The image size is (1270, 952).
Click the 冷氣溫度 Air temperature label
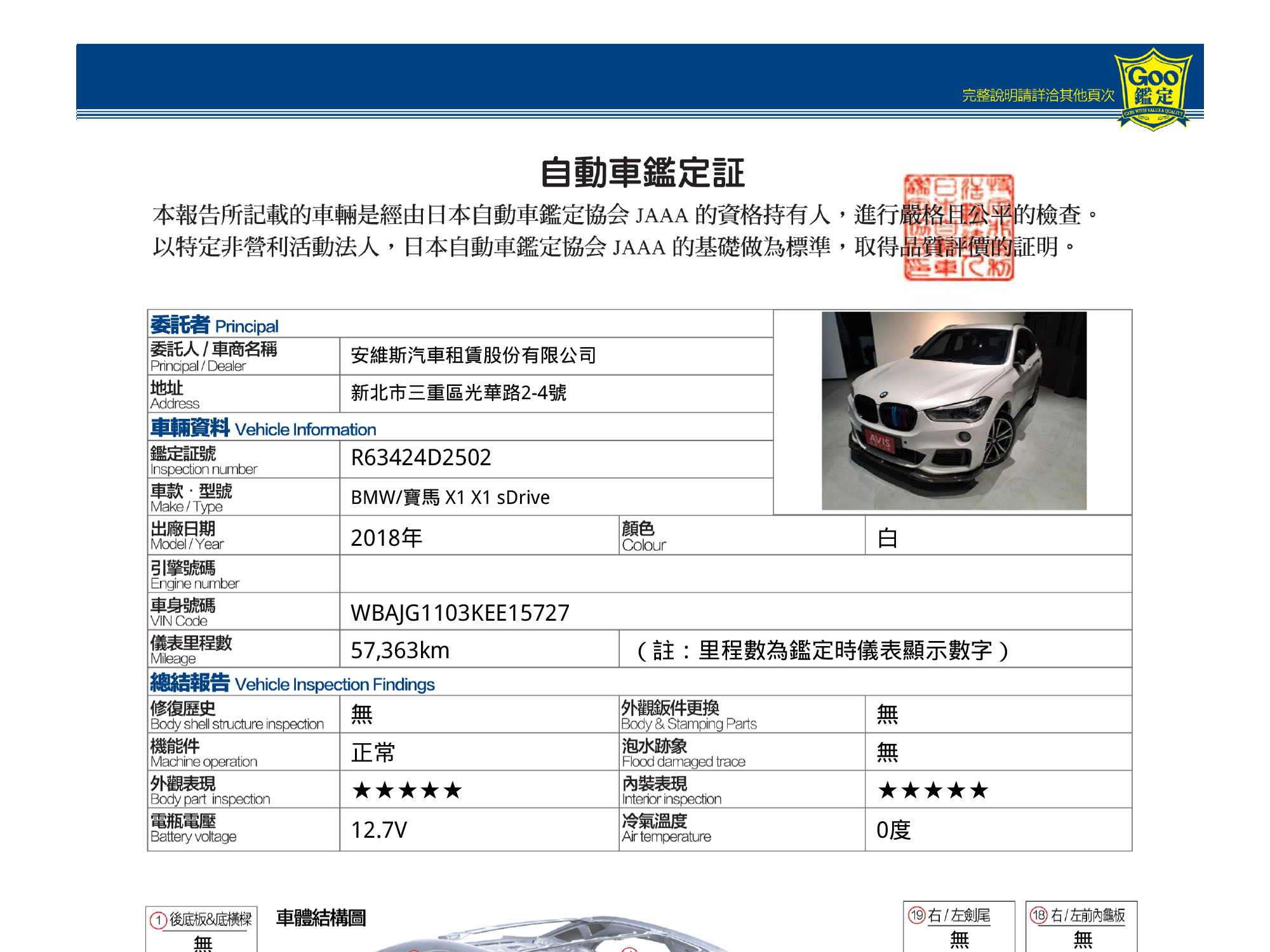click(666, 828)
